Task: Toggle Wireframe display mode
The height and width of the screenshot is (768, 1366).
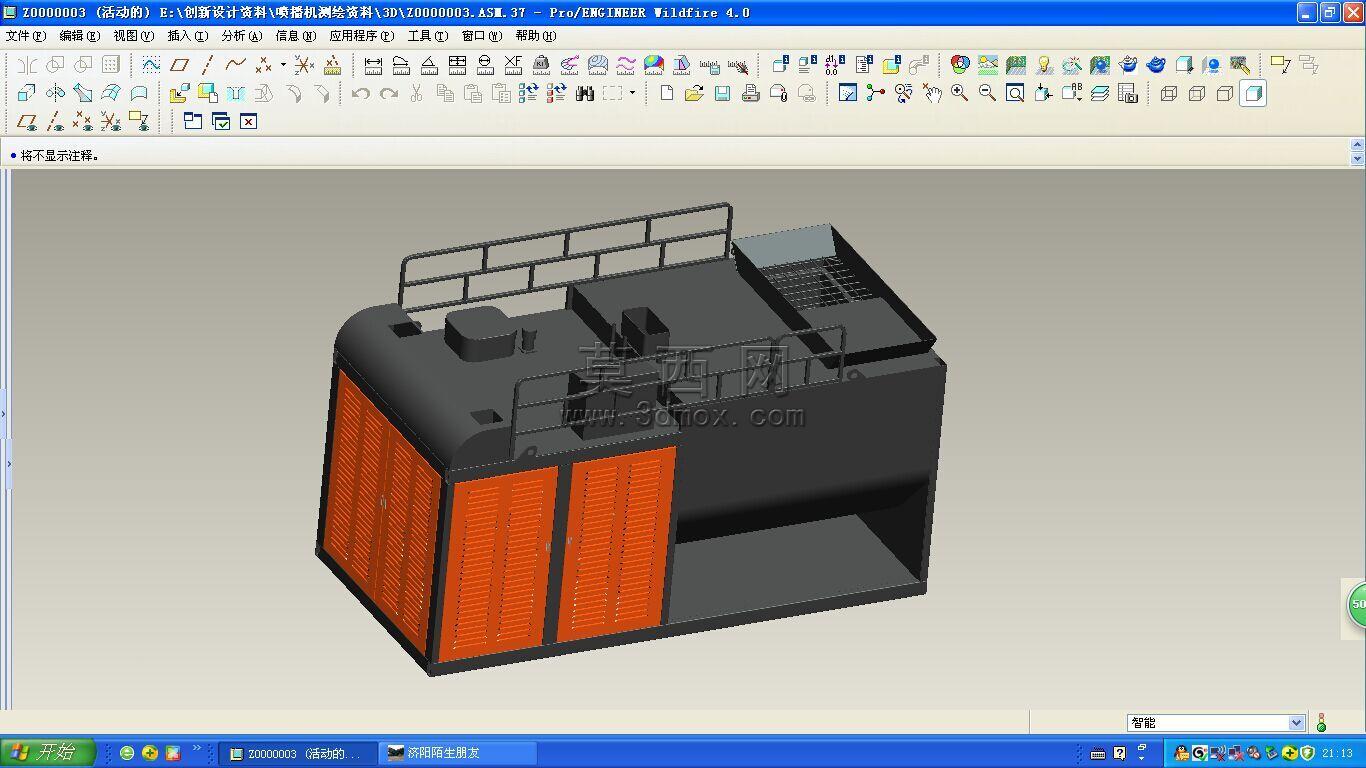Action: click(x=1168, y=93)
